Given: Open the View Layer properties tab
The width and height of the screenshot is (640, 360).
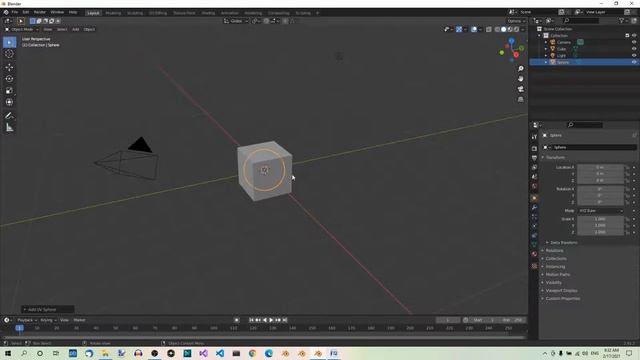Looking at the screenshot, I should coord(534,167).
